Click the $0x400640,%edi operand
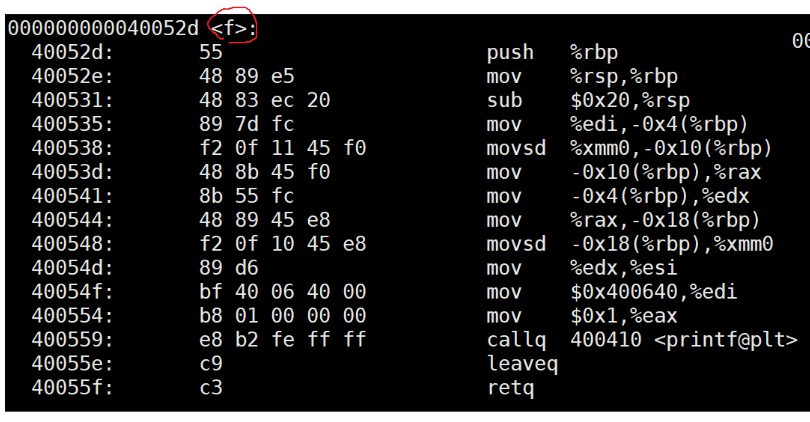Screen dimensions: 810x422 coord(653,292)
